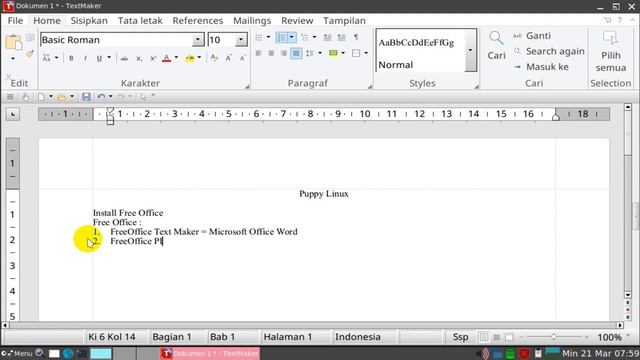
Task: Open the File menu
Action: pyautogui.click(x=15, y=20)
